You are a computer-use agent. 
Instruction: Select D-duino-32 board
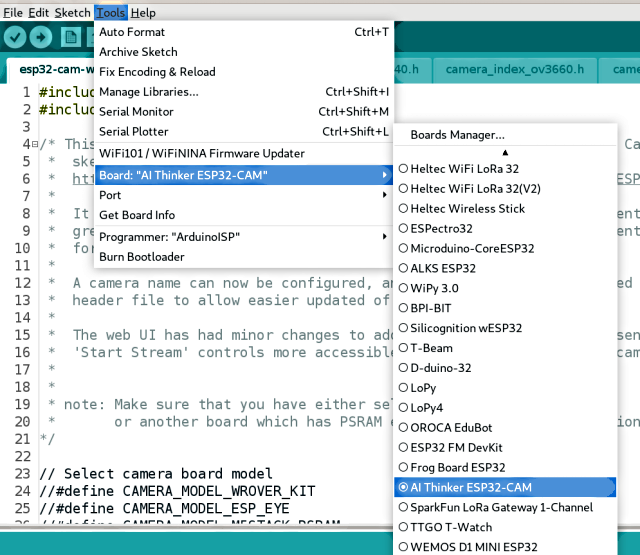point(505,368)
